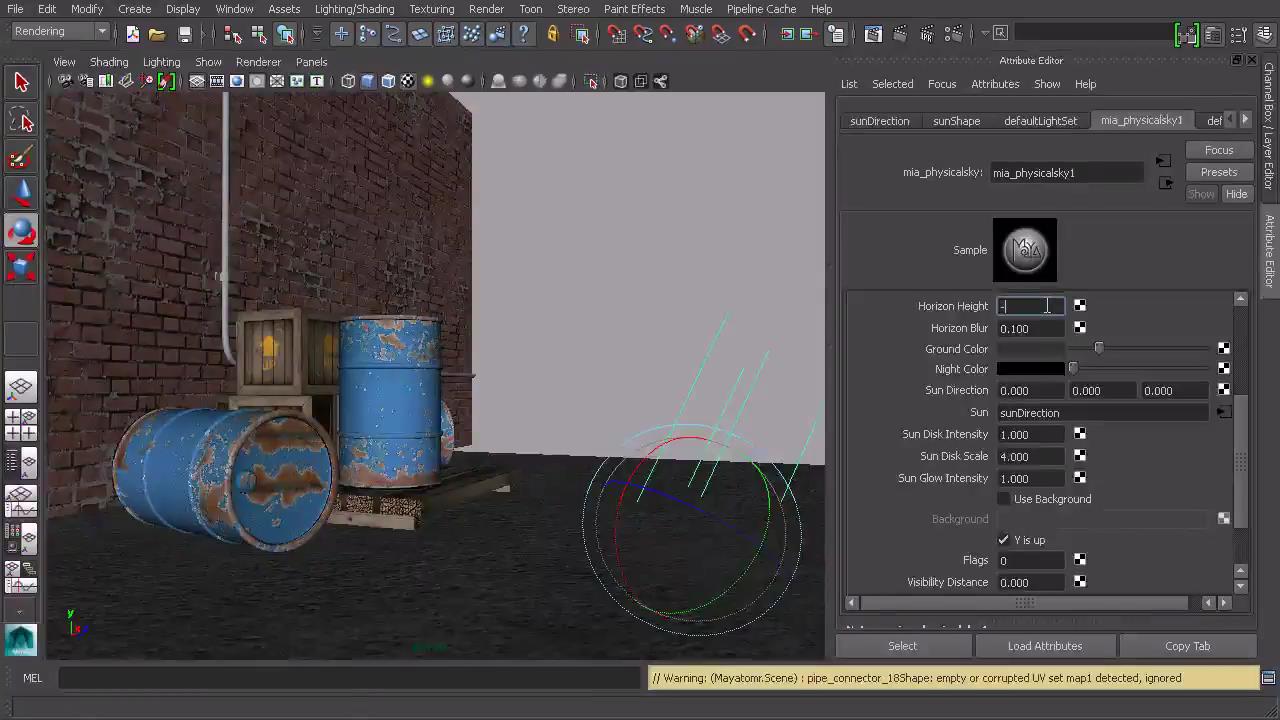This screenshot has height=720, width=1280.
Task: Activate the Lasso select tool
Action: click(21, 121)
